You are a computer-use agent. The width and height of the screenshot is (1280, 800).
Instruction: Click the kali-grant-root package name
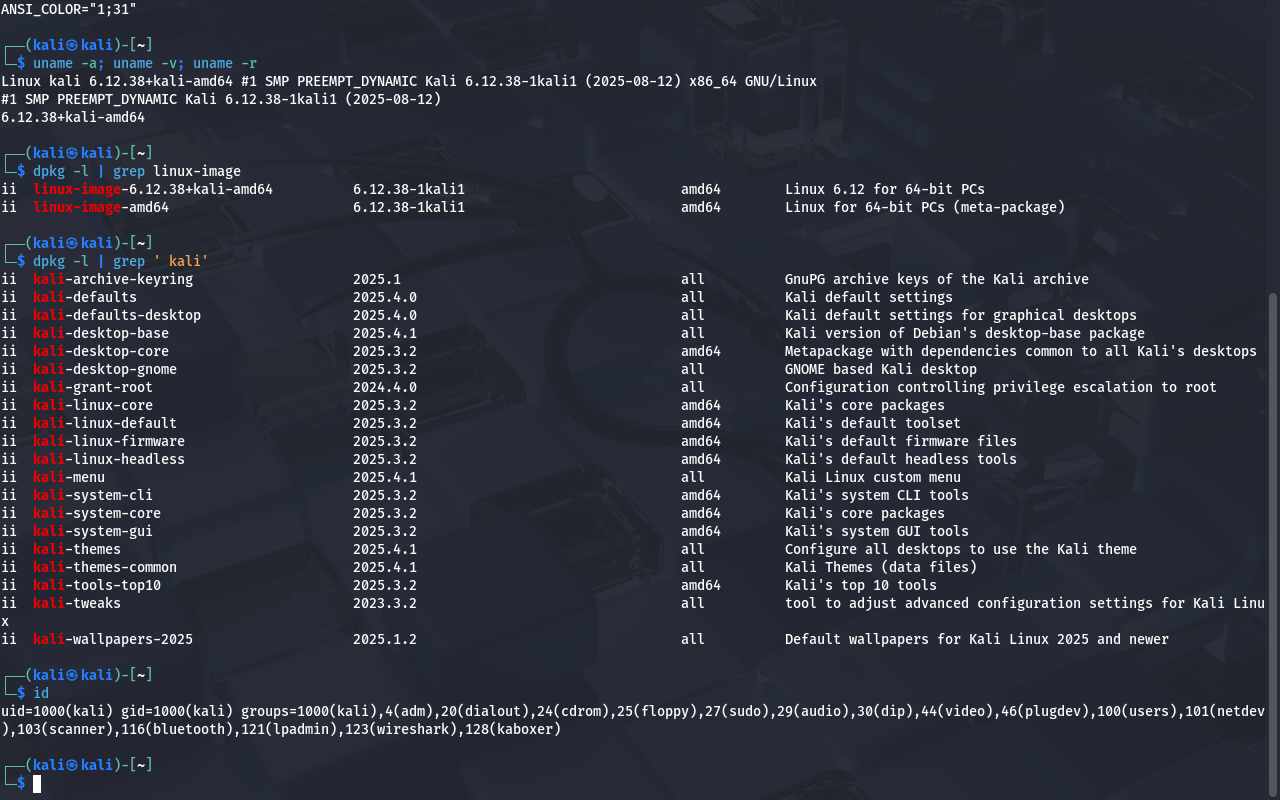(x=93, y=387)
